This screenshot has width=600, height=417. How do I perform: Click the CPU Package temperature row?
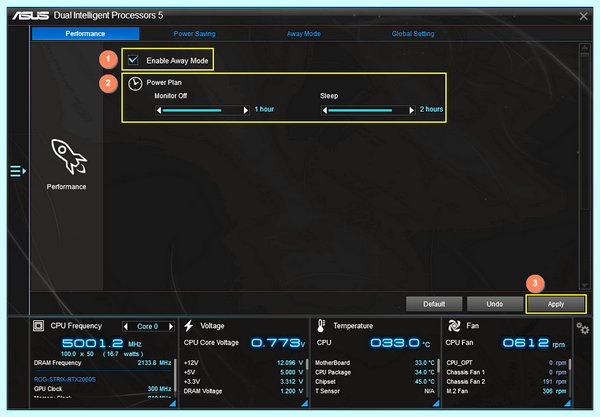coord(375,372)
